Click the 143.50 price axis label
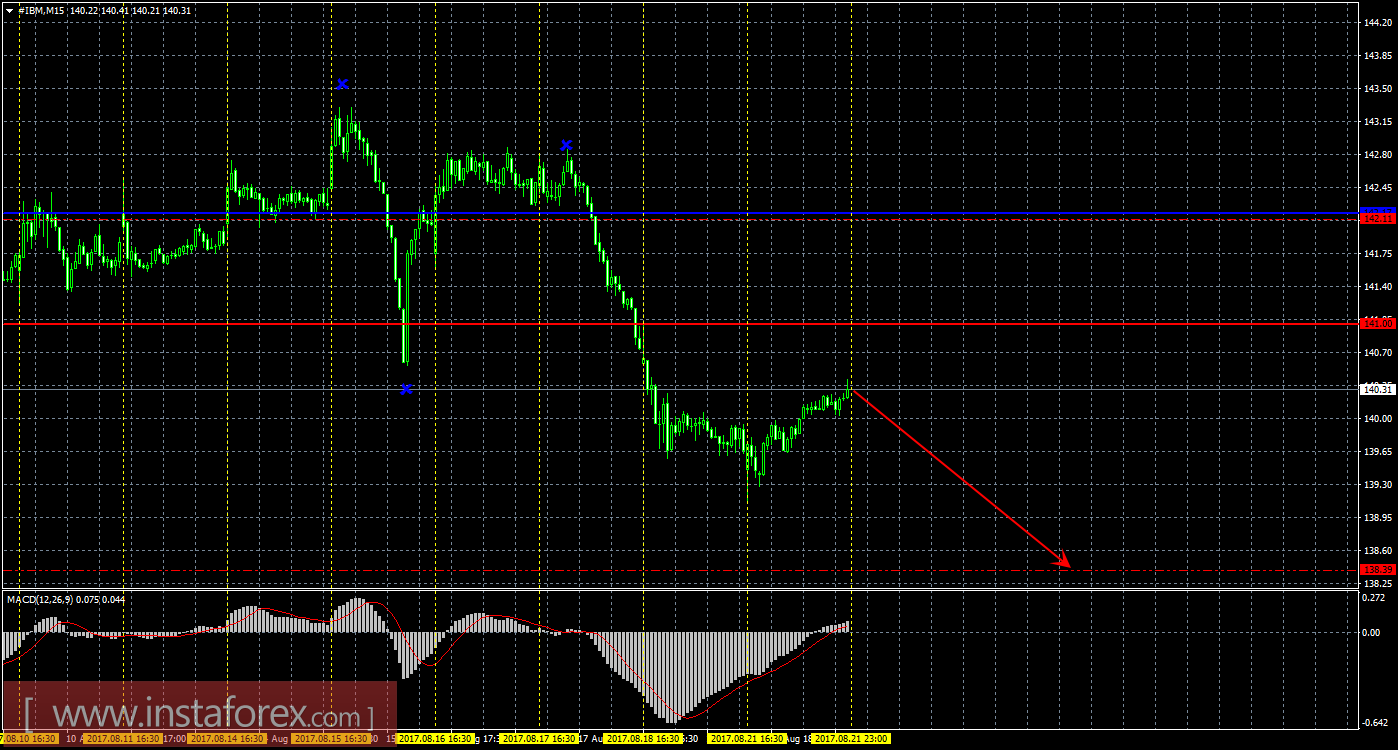The width and height of the screenshot is (1398, 750). 1378,89
